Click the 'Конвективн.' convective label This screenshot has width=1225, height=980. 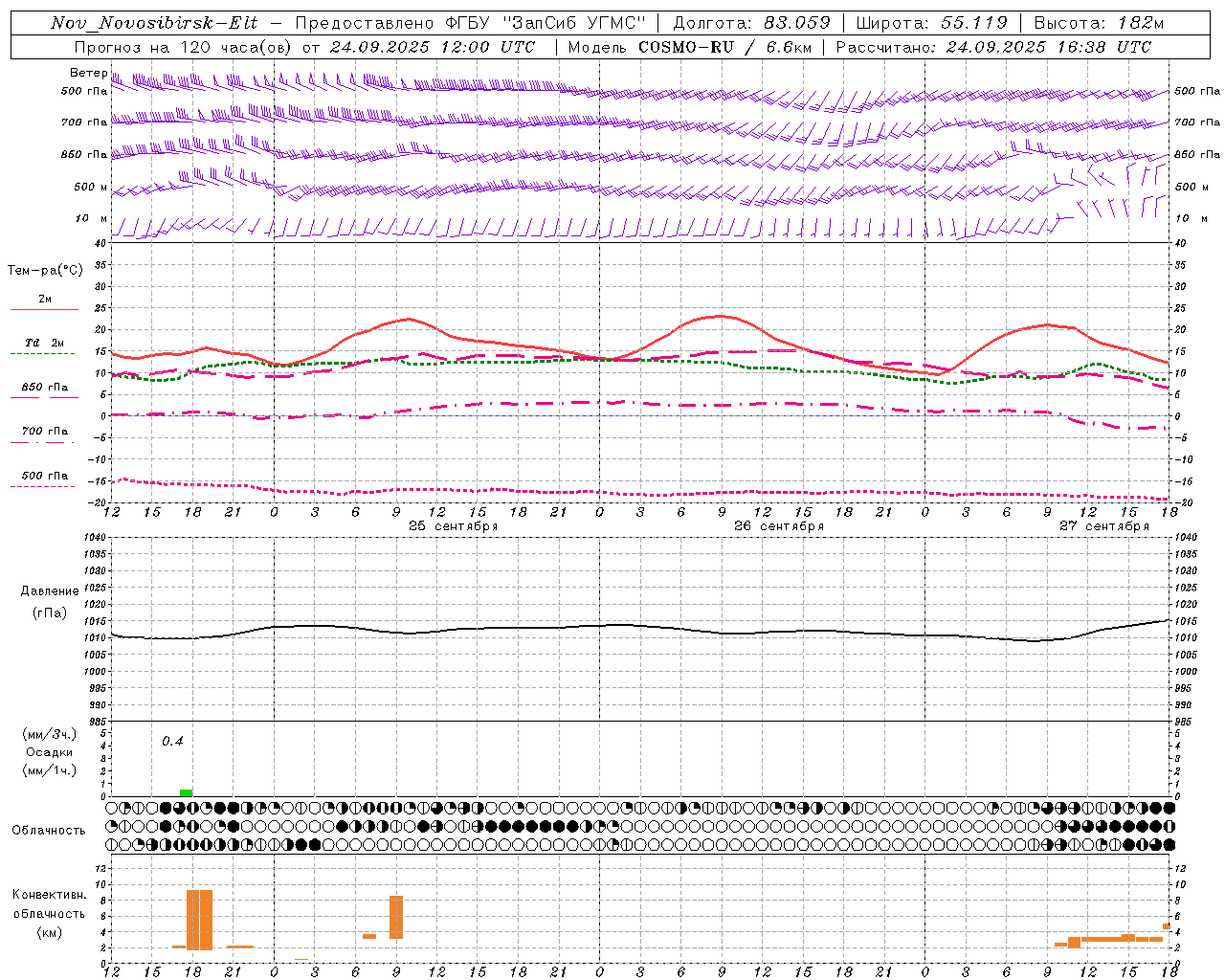point(50,895)
